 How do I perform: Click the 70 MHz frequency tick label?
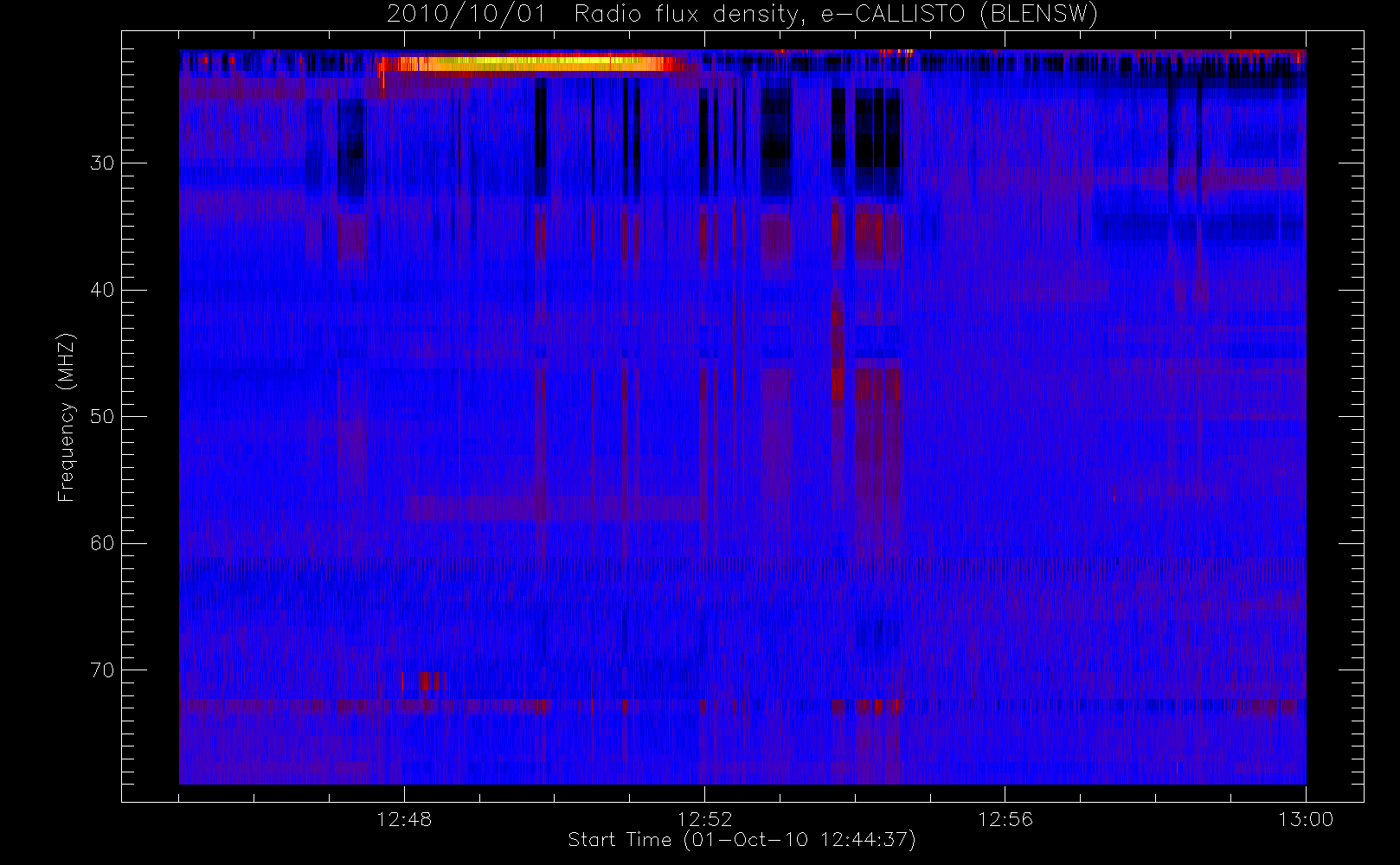click(102, 670)
